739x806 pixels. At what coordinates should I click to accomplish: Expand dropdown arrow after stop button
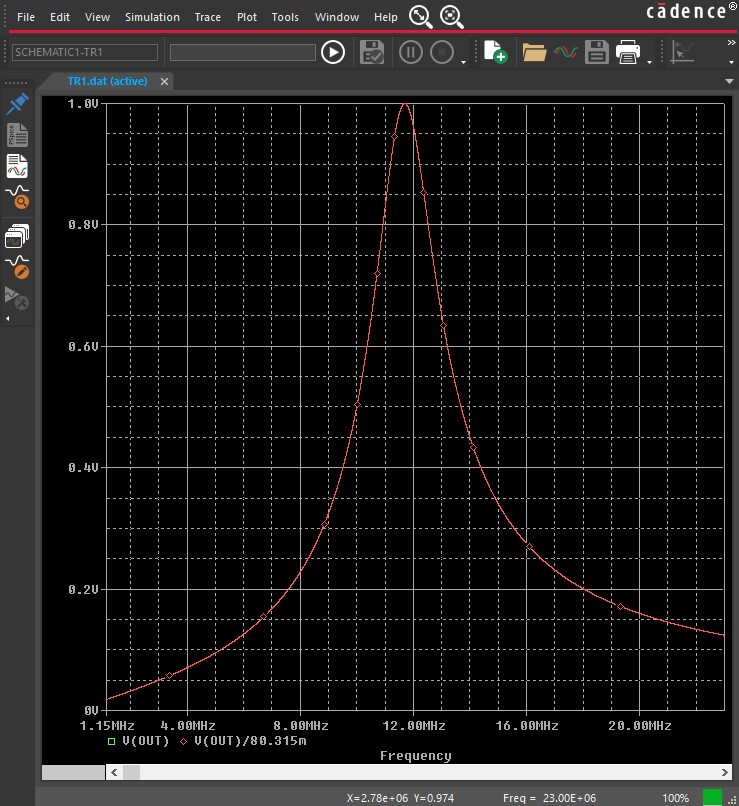coord(464,62)
